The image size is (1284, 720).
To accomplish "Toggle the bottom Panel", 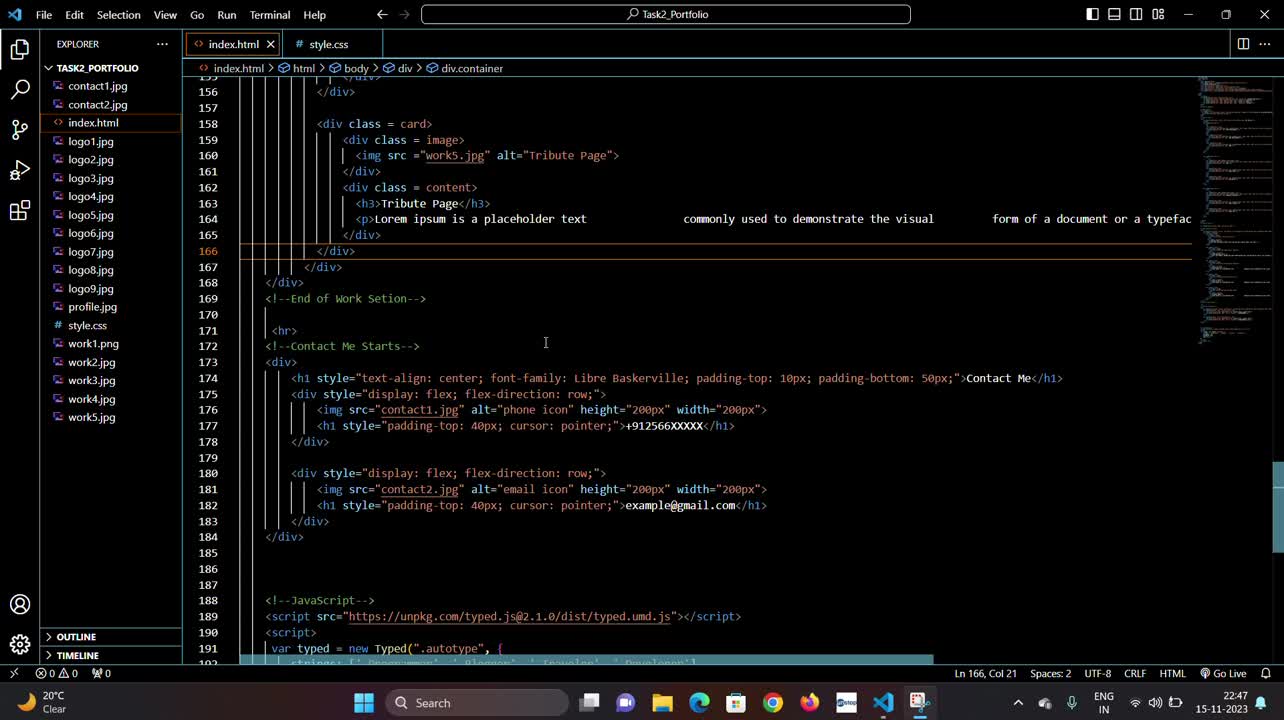I will [1114, 14].
